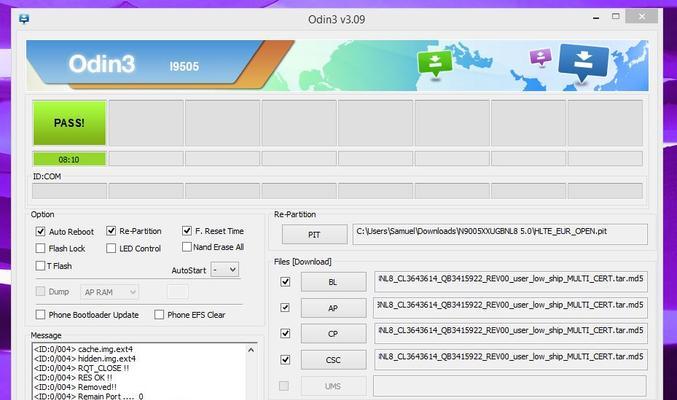Click the CSC file button

coord(333,360)
